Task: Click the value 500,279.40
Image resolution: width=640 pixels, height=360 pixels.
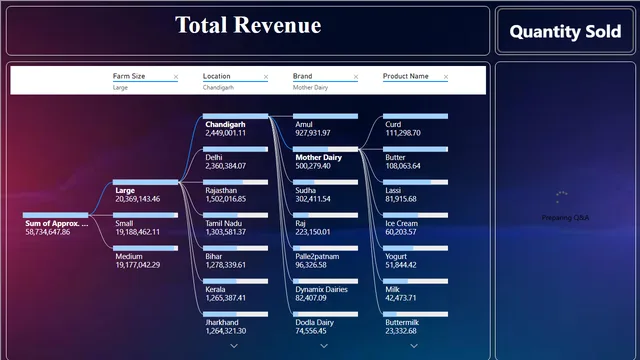Action: pos(313,166)
